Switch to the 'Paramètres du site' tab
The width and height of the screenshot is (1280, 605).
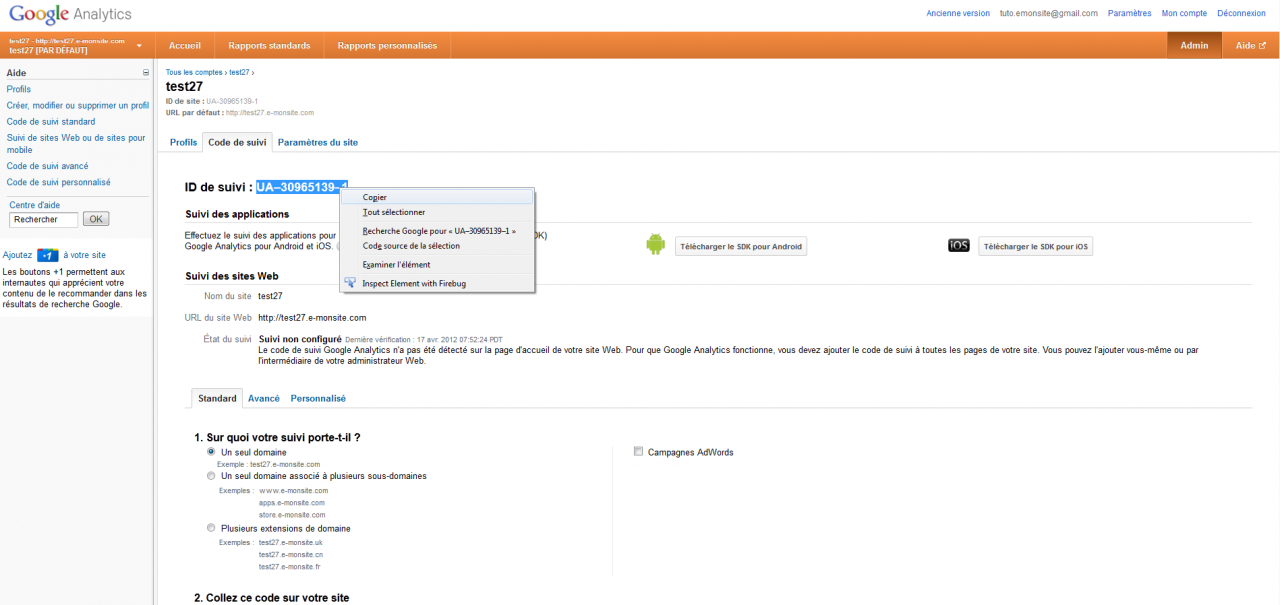pyautogui.click(x=318, y=143)
